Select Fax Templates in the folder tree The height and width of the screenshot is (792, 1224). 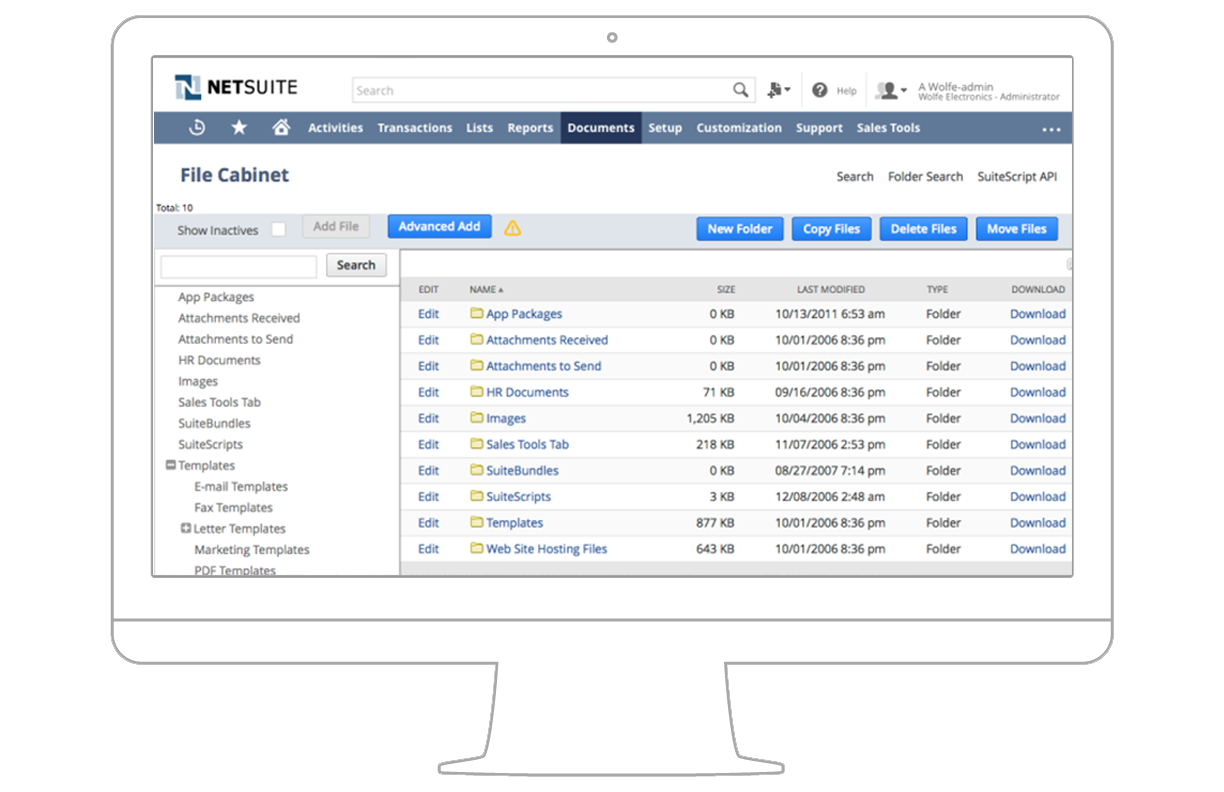233,507
